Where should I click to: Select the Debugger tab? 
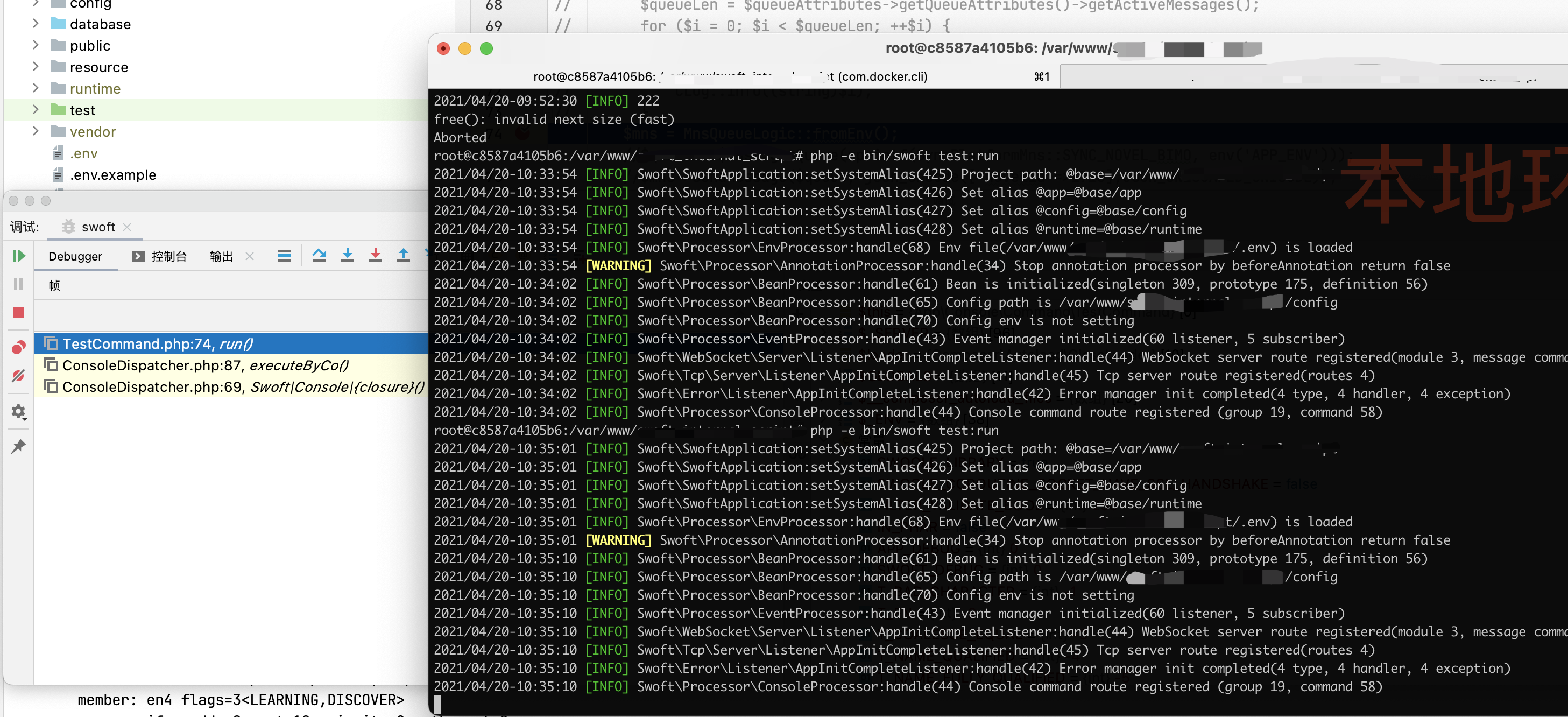click(x=75, y=256)
